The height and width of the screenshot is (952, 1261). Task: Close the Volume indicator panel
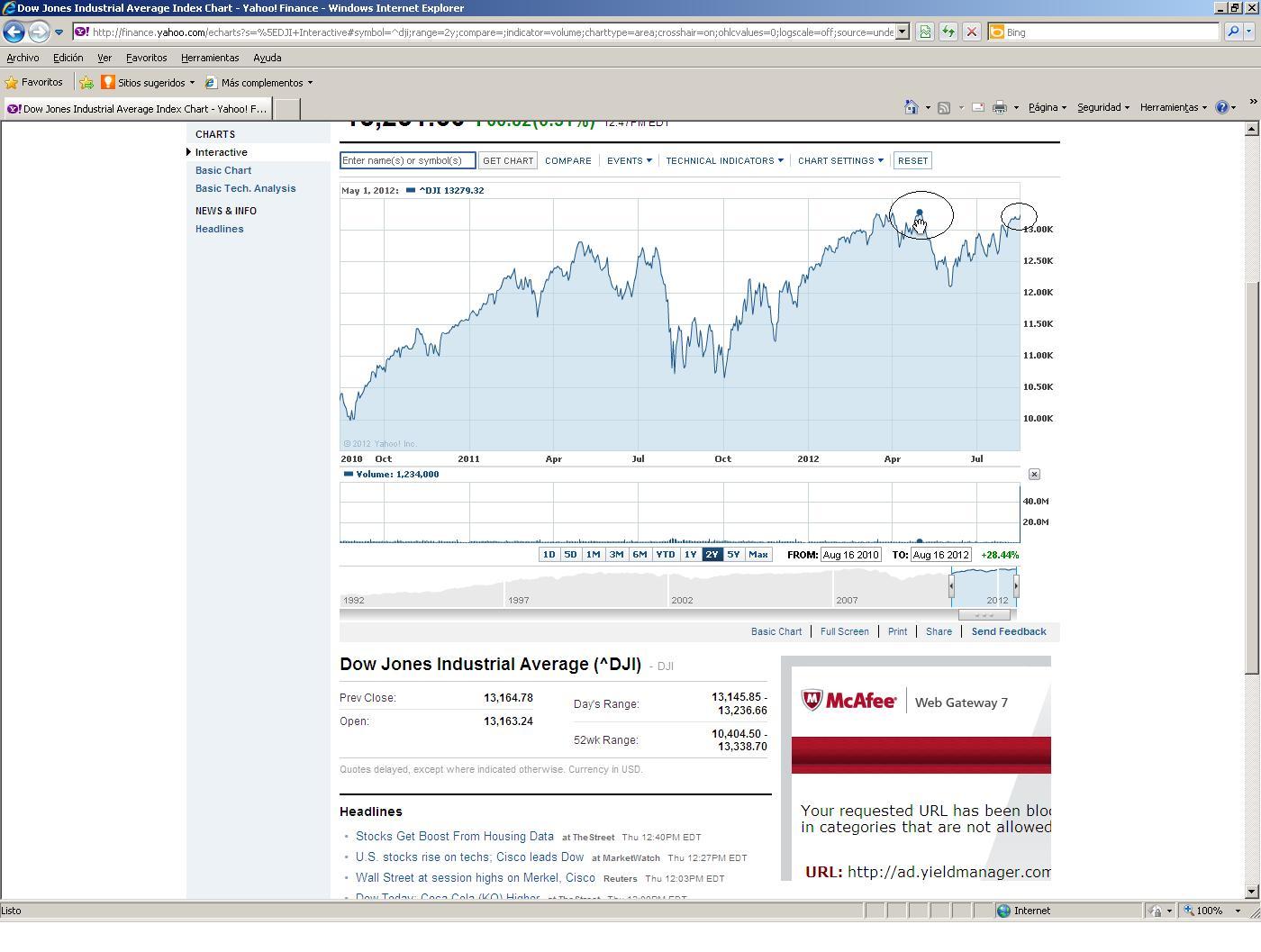point(1034,474)
